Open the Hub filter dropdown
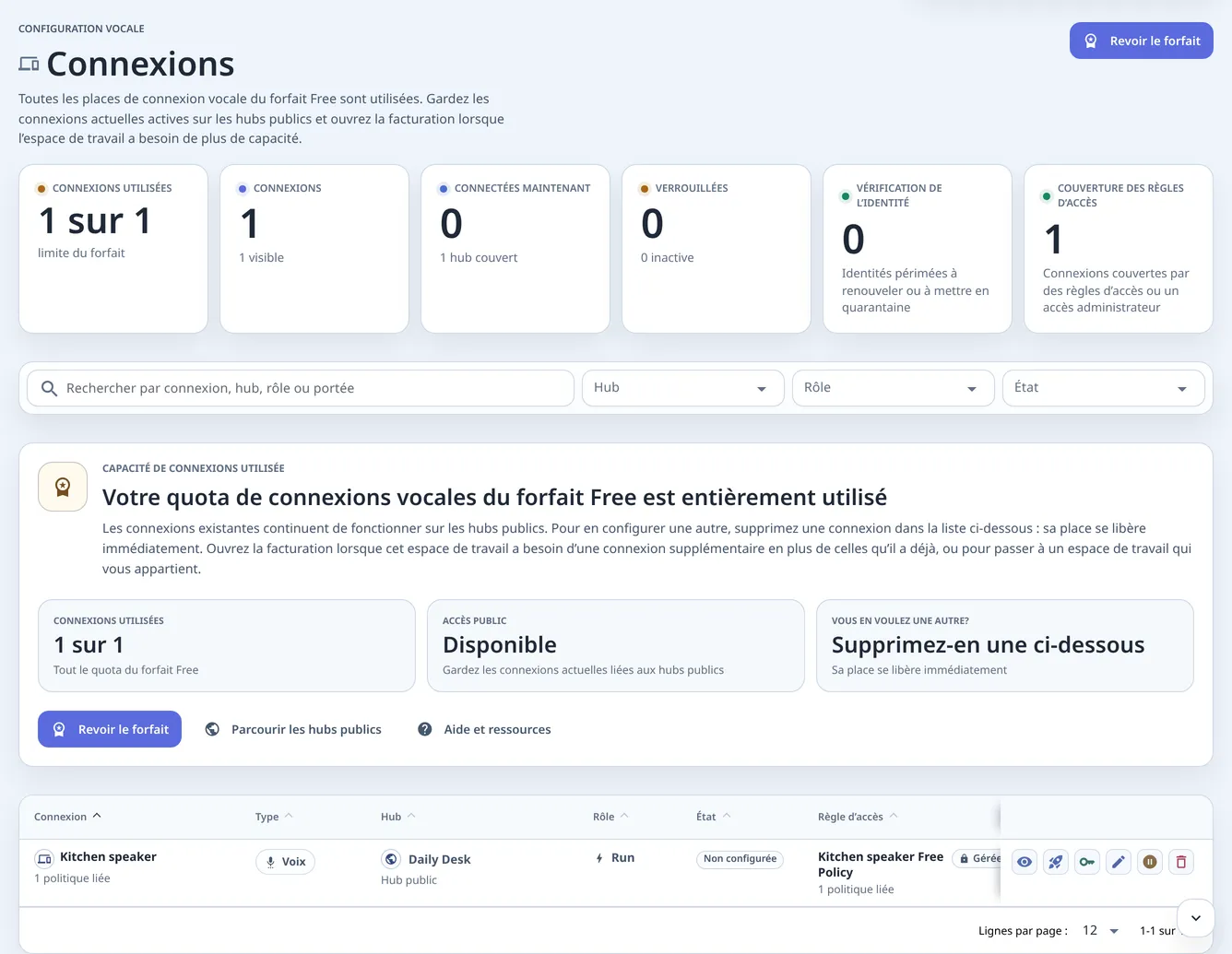This screenshot has width=1232, height=954. pyautogui.click(x=683, y=388)
